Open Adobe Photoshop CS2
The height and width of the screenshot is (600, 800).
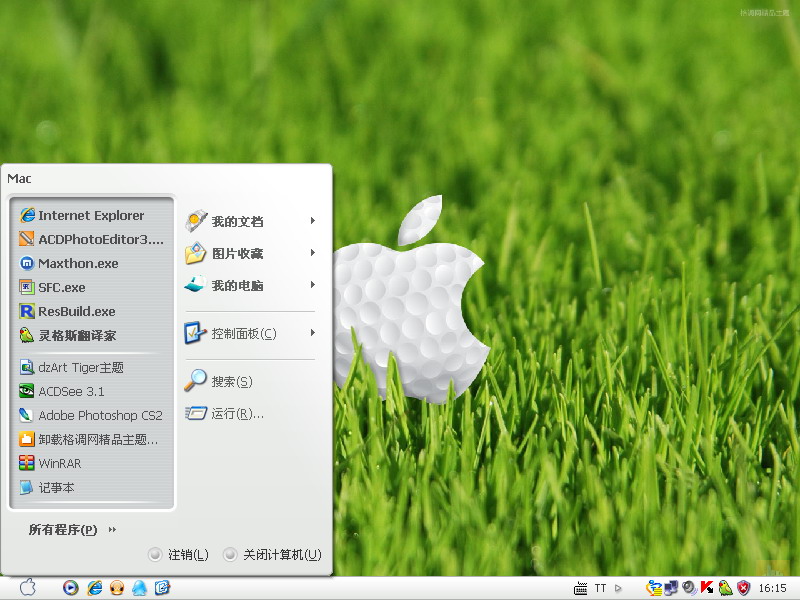pyautogui.click(x=92, y=415)
